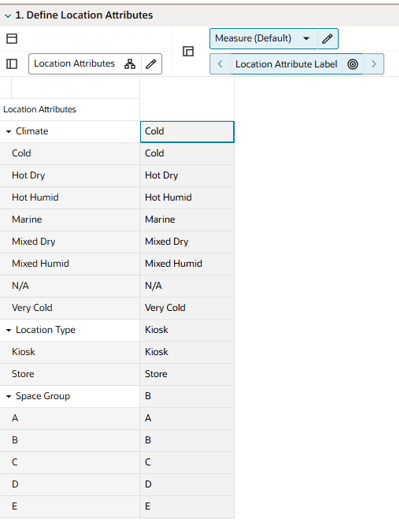Select the Cold row header
This screenshot has width=399, height=520.
click(x=70, y=154)
